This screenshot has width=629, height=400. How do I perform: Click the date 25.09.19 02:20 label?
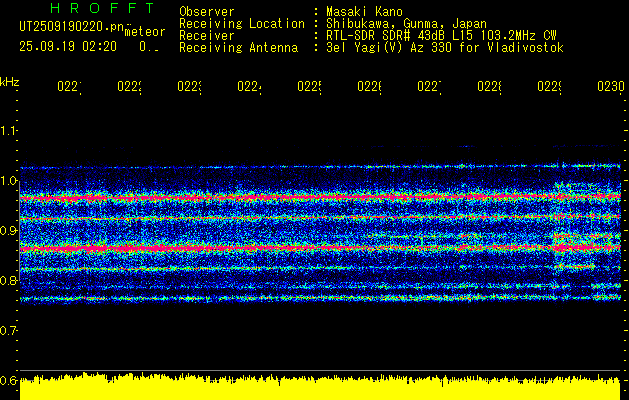coord(68,47)
